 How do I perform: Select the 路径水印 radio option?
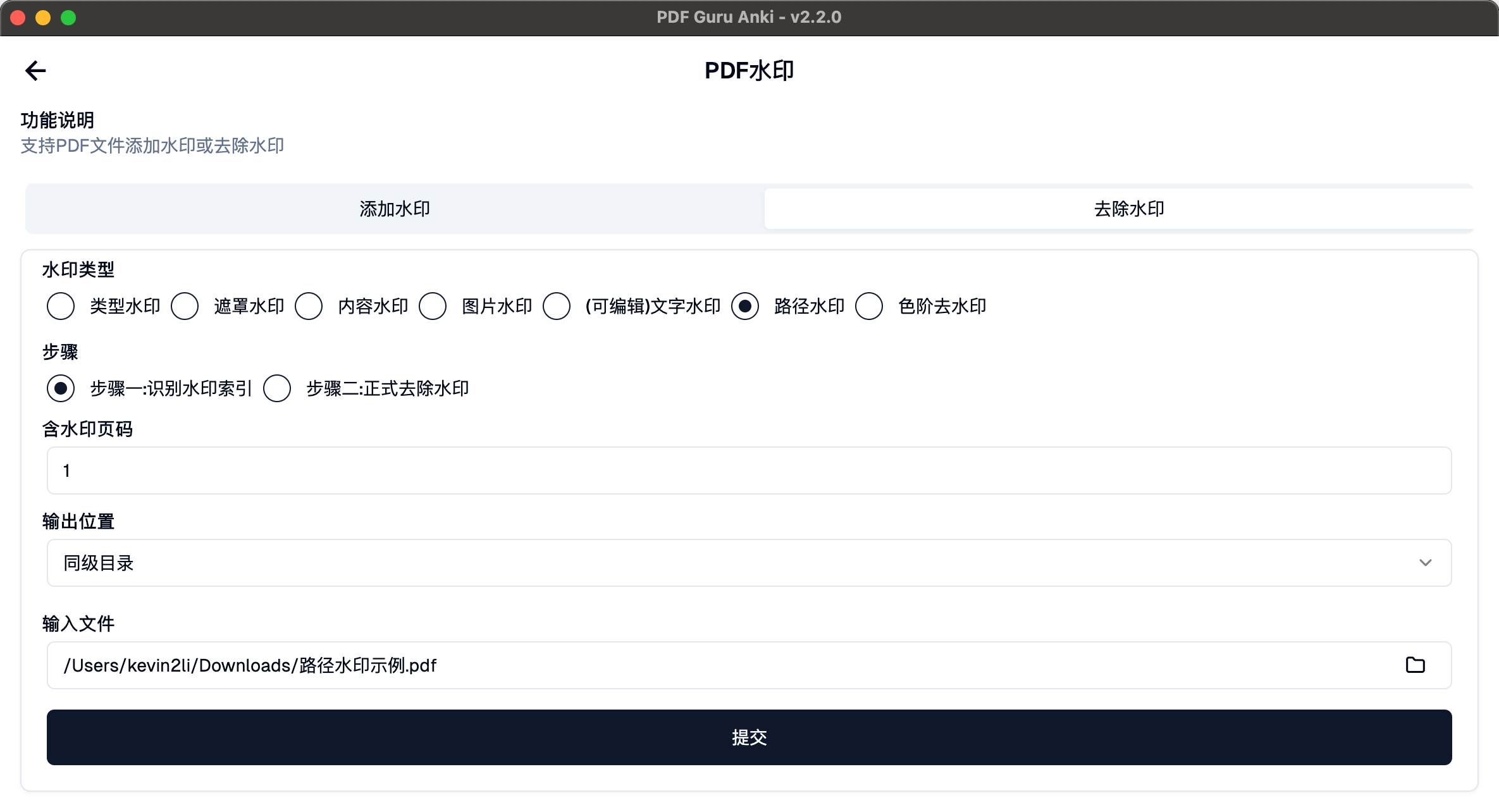[x=745, y=306]
